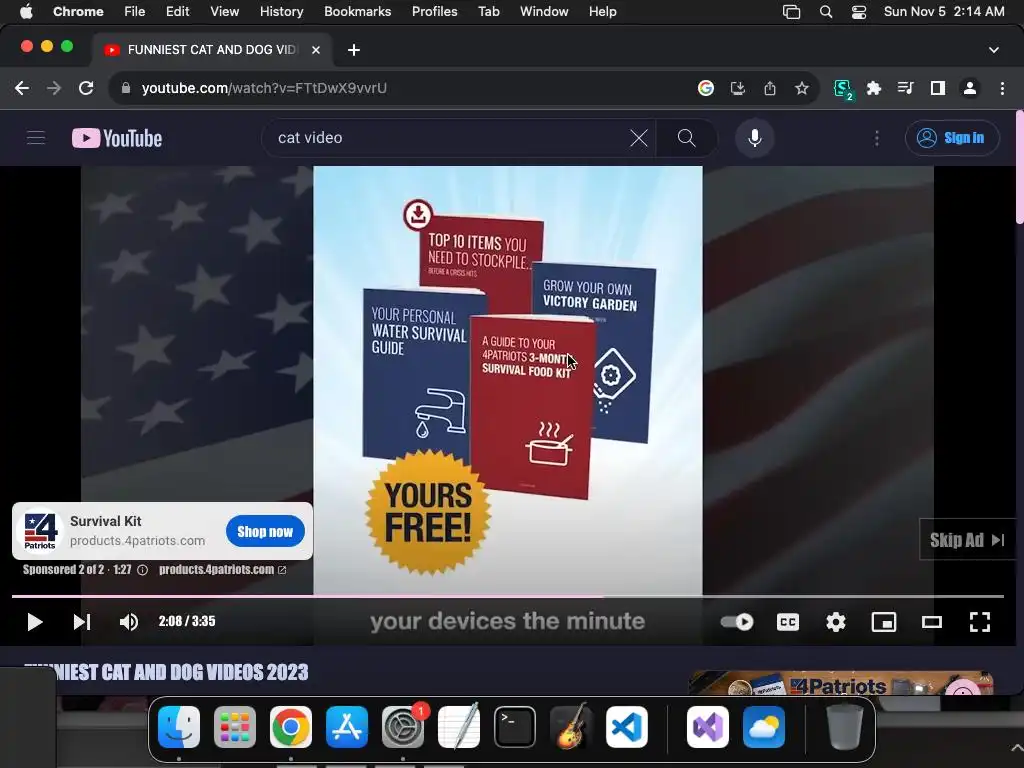Expand the tab search chevron
The height and width of the screenshot is (768, 1024).
993,50
